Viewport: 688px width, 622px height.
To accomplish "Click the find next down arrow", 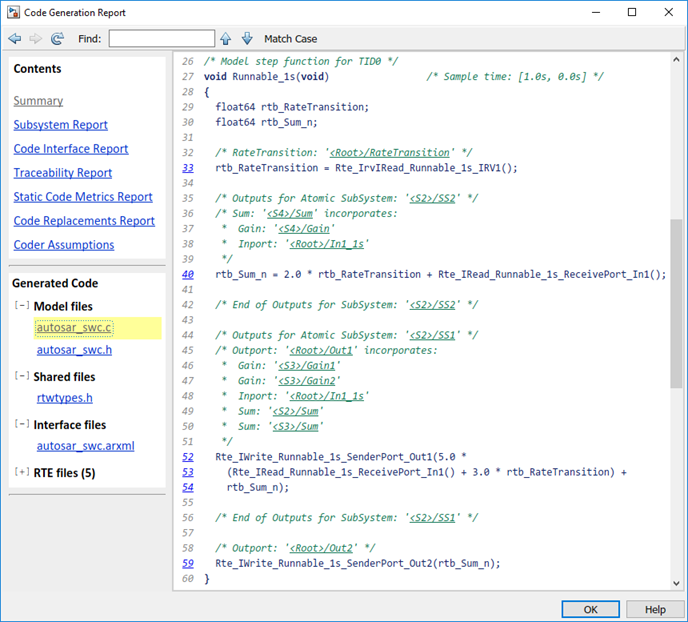I will point(246,39).
